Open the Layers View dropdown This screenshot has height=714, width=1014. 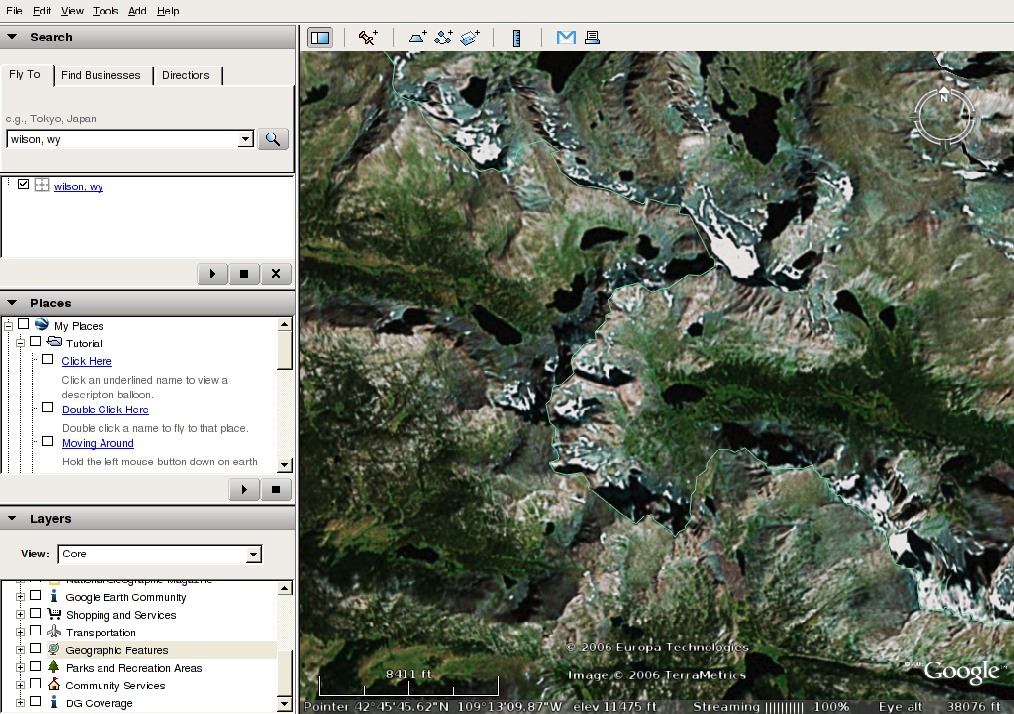(x=254, y=554)
